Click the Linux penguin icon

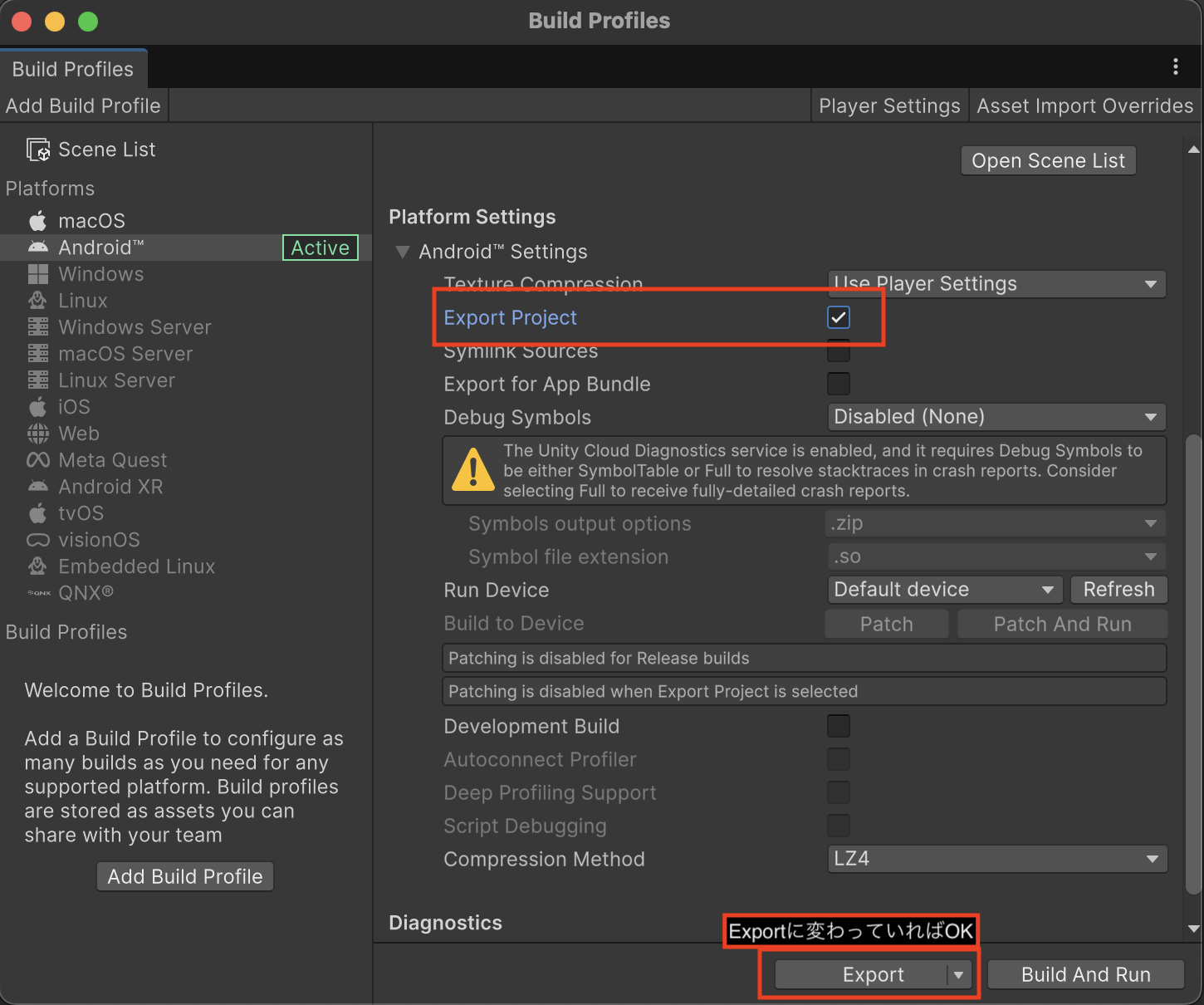[x=38, y=301]
